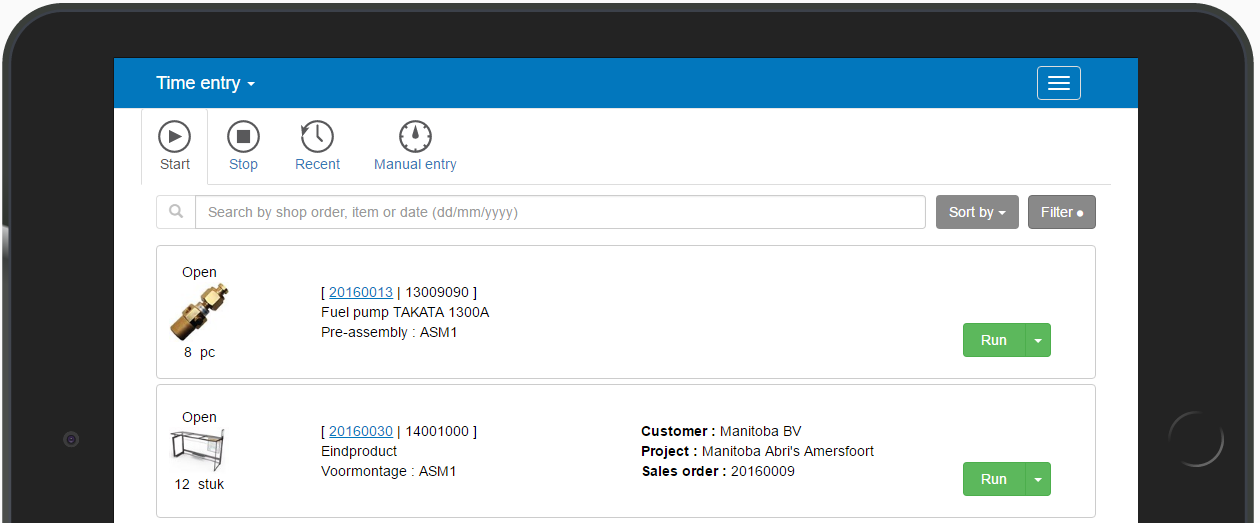Expand Run options for Fuel pump order
Image resolution: width=1260 pixels, height=523 pixels.
(1038, 340)
